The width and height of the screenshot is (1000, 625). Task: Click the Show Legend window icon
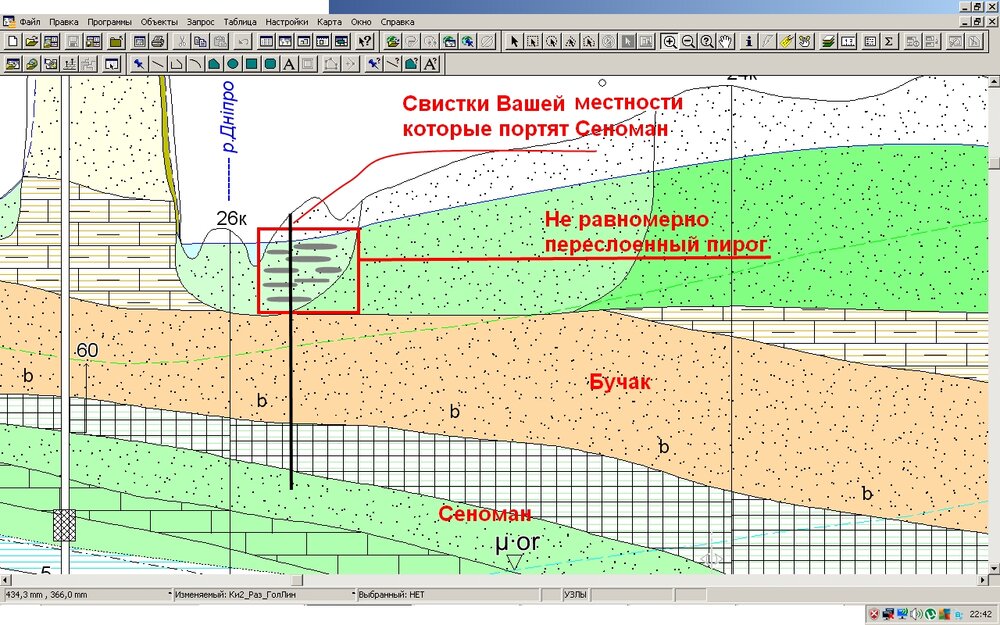click(870, 42)
